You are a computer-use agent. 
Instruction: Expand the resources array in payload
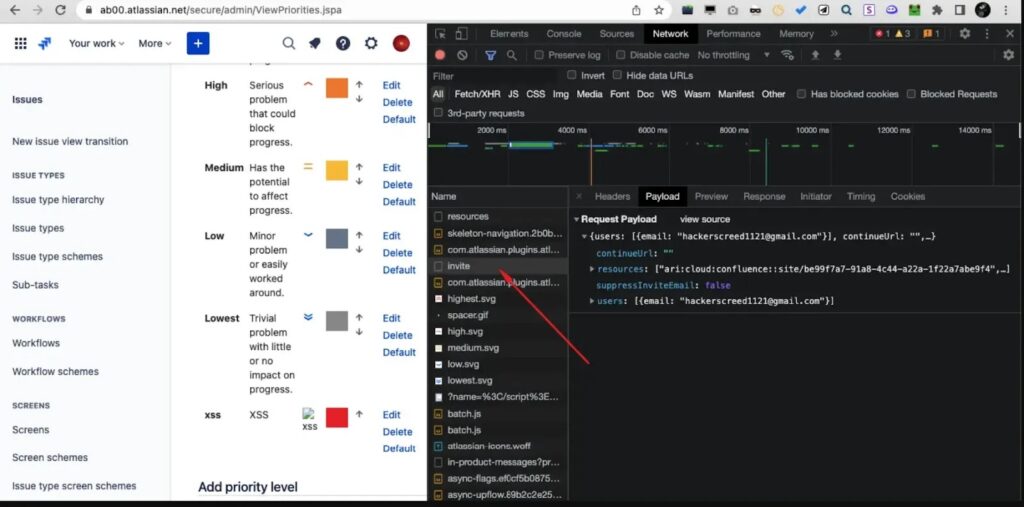(593, 269)
